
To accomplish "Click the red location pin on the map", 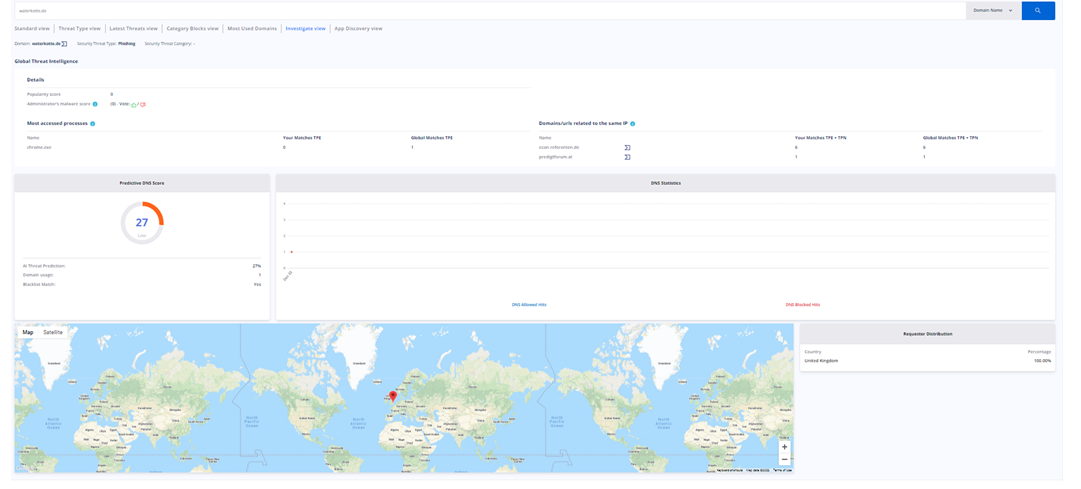I will coord(393,396).
